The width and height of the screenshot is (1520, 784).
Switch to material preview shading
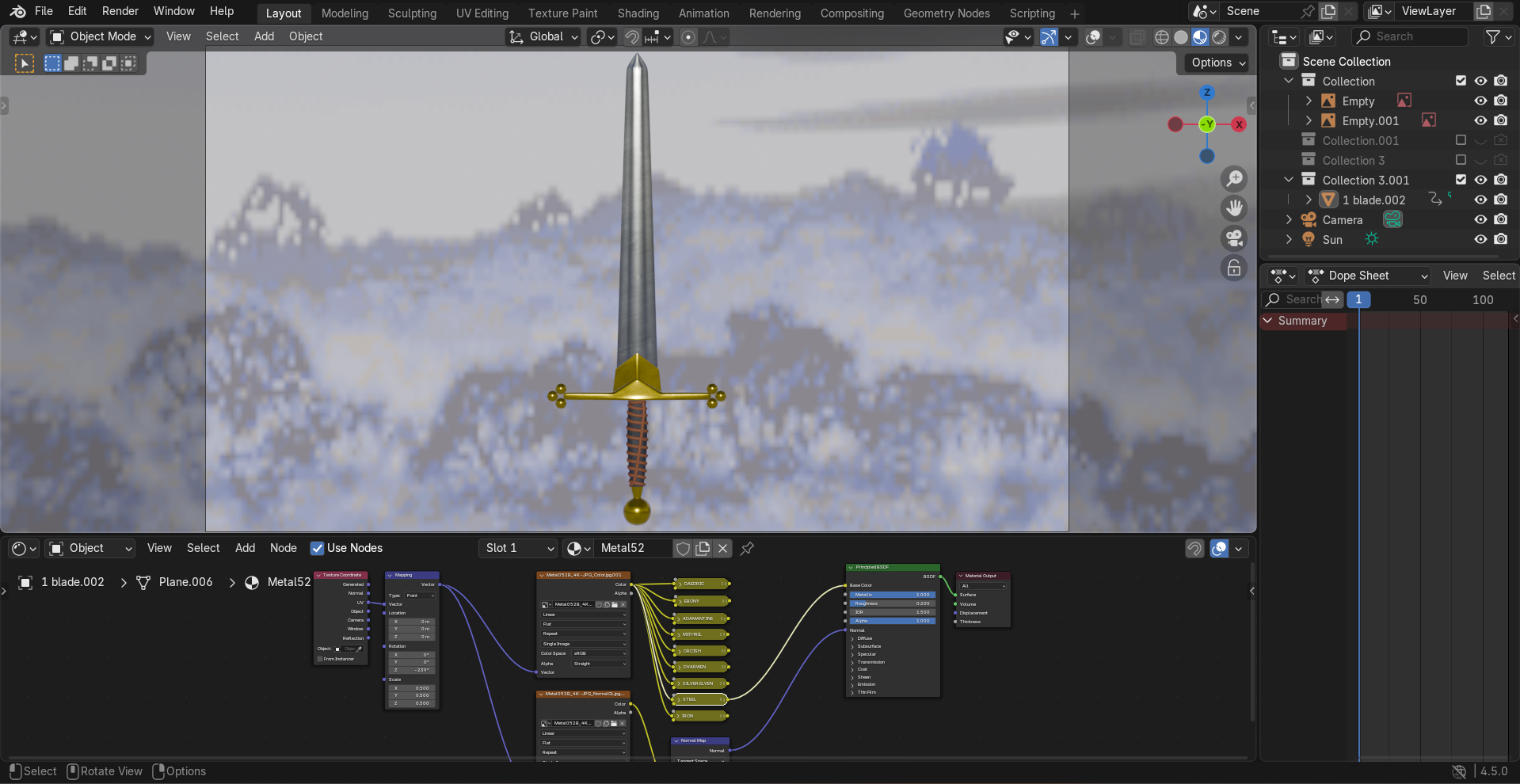(x=1200, y=37)
